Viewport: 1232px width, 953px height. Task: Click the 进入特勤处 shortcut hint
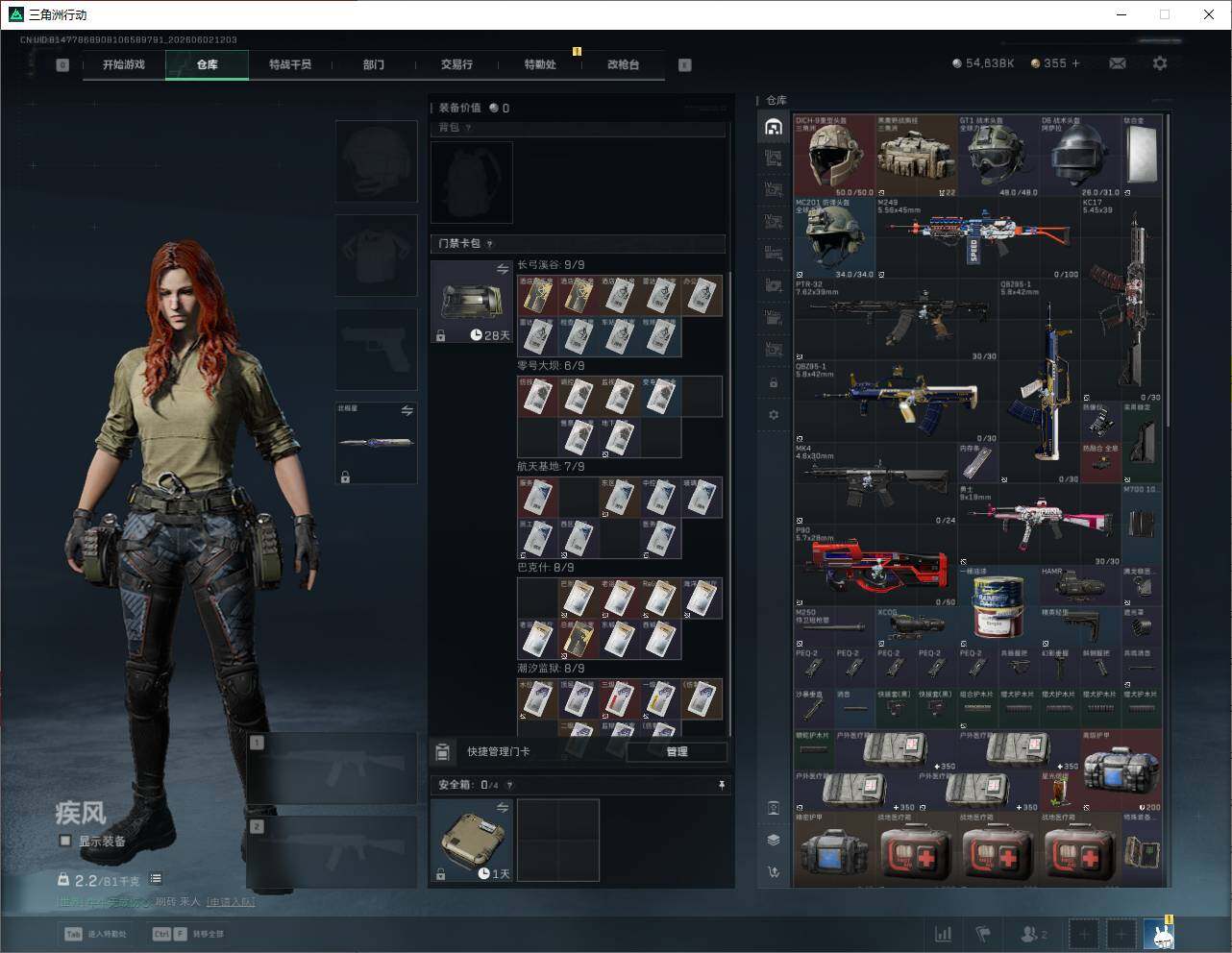click(95, 934)
